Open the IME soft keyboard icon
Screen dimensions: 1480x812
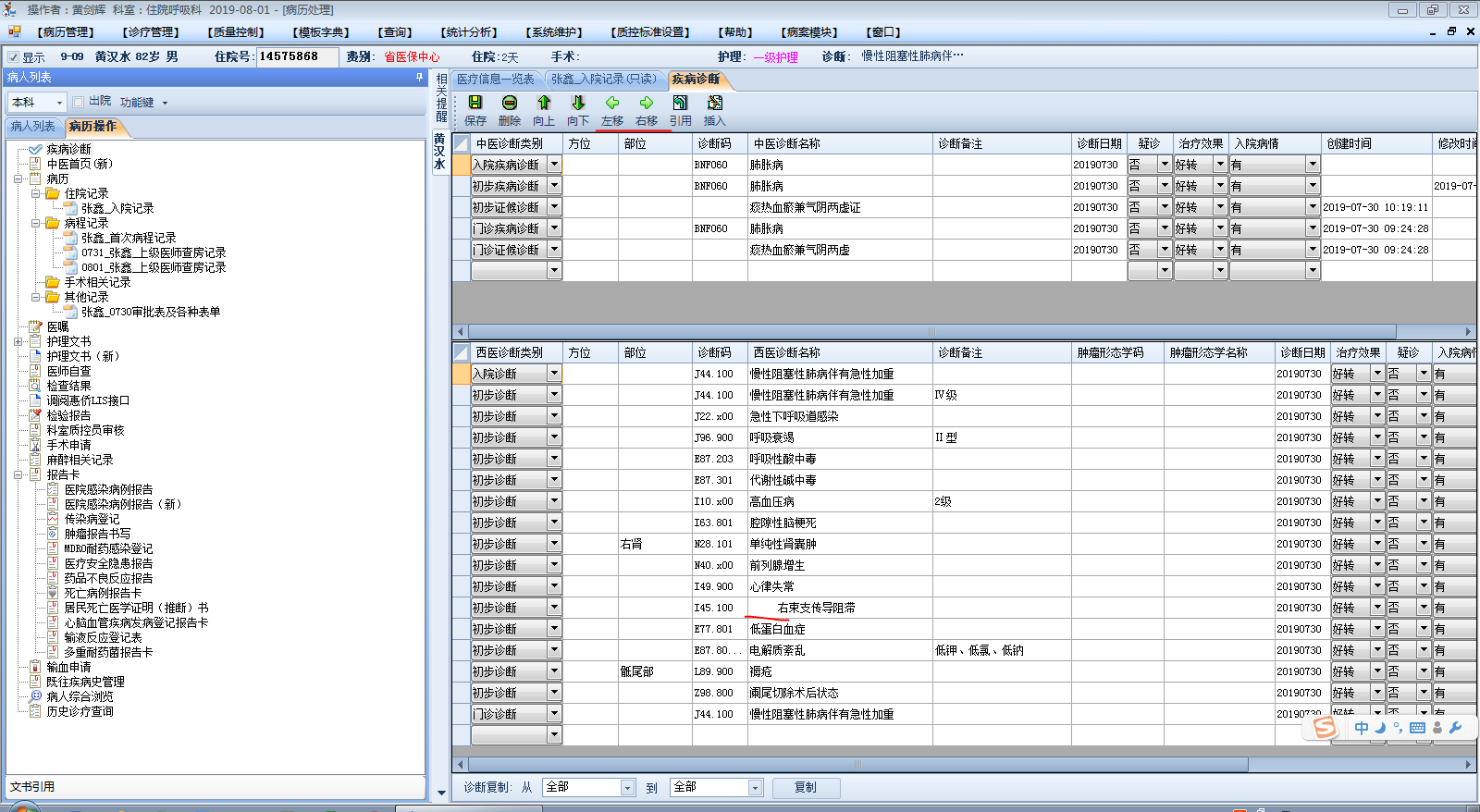coord(1417,728)
